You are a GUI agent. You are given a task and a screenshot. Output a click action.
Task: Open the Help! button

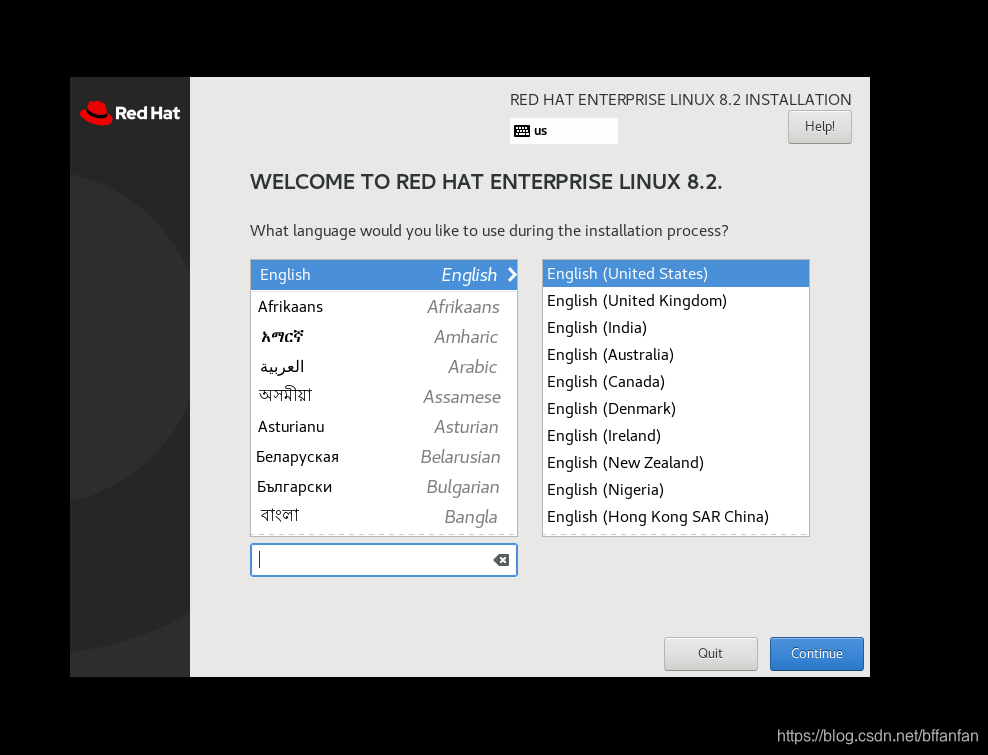(819, 127)
